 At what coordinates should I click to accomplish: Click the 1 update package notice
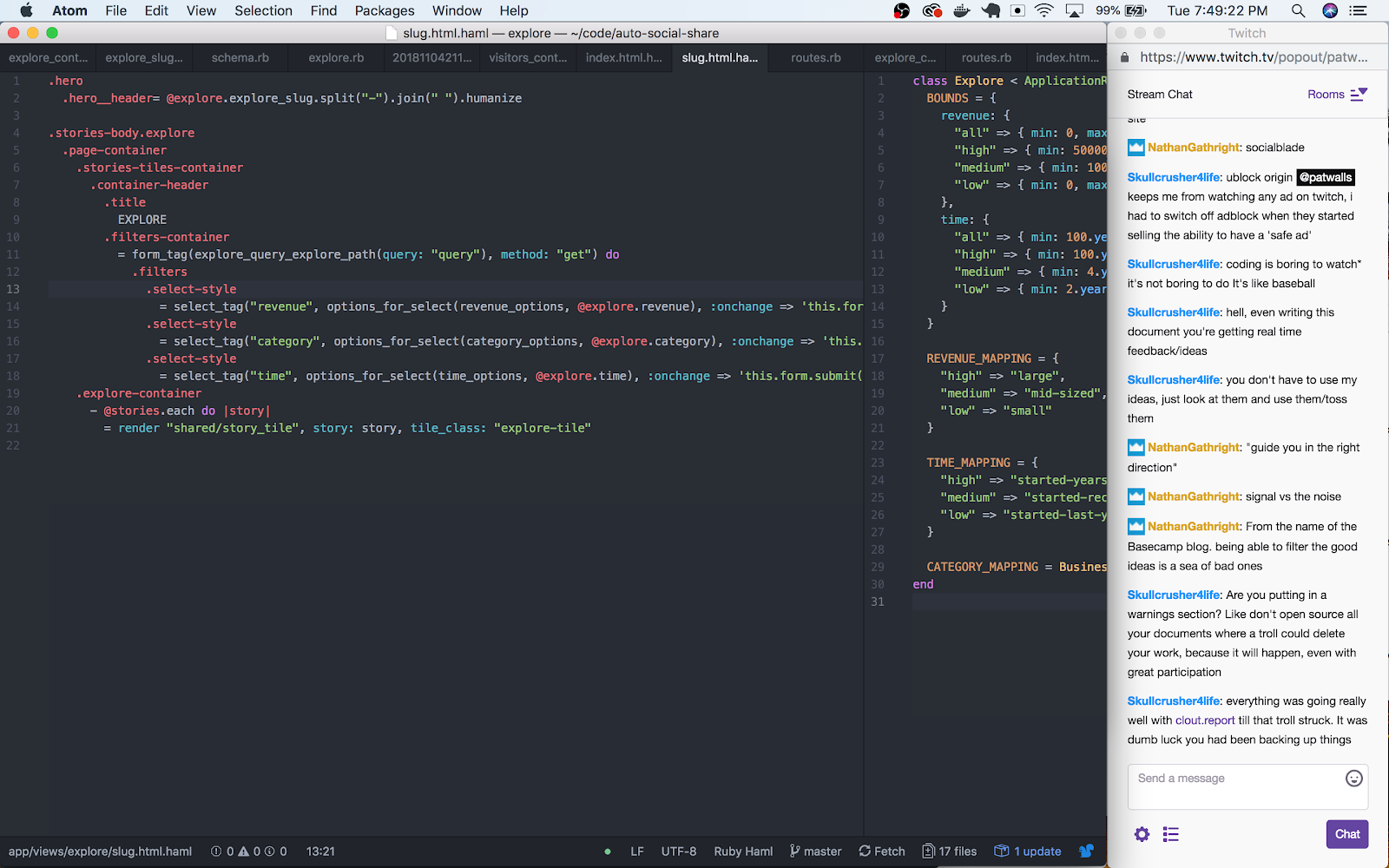1028,852
